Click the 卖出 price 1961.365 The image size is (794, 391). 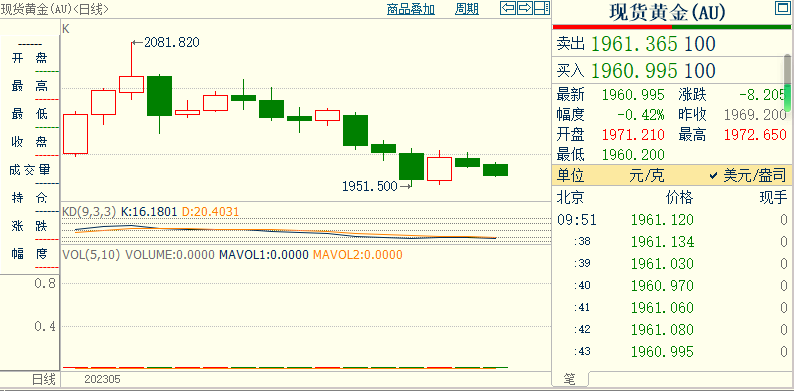coord(634,44)
